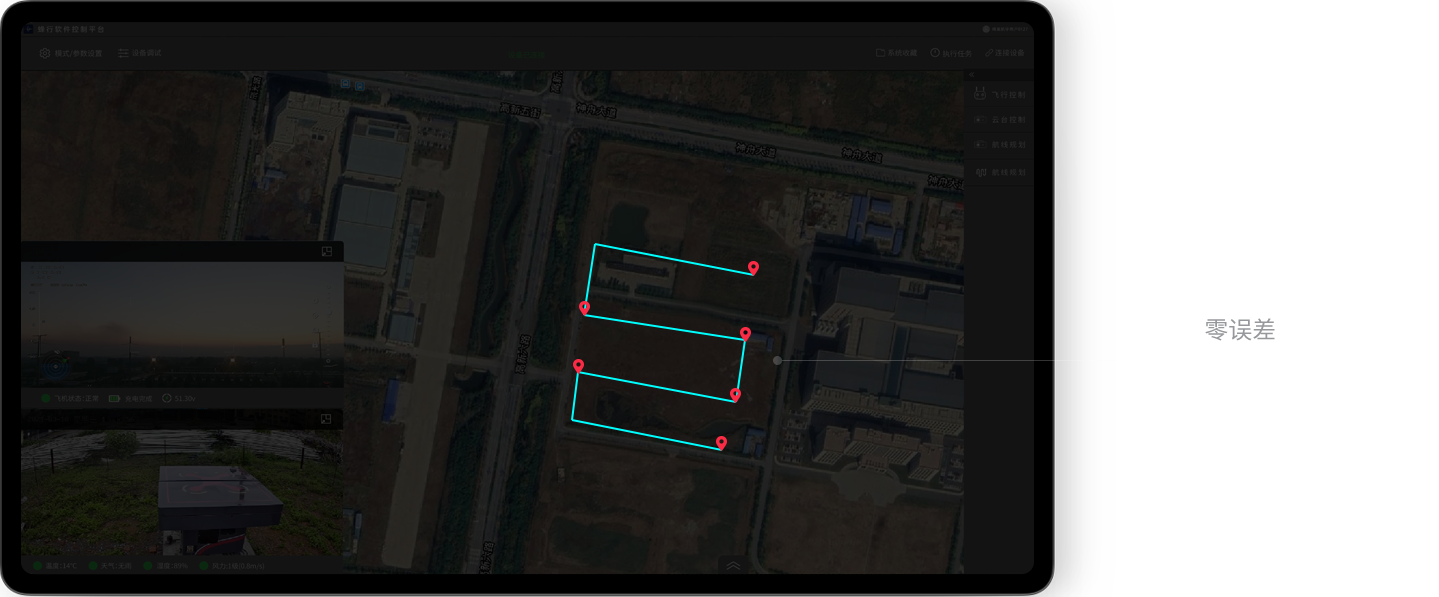This screenshot has width=1439, height=597.
Task: Open 模式/参数设置 gear settings
Action: coord(70,53)
